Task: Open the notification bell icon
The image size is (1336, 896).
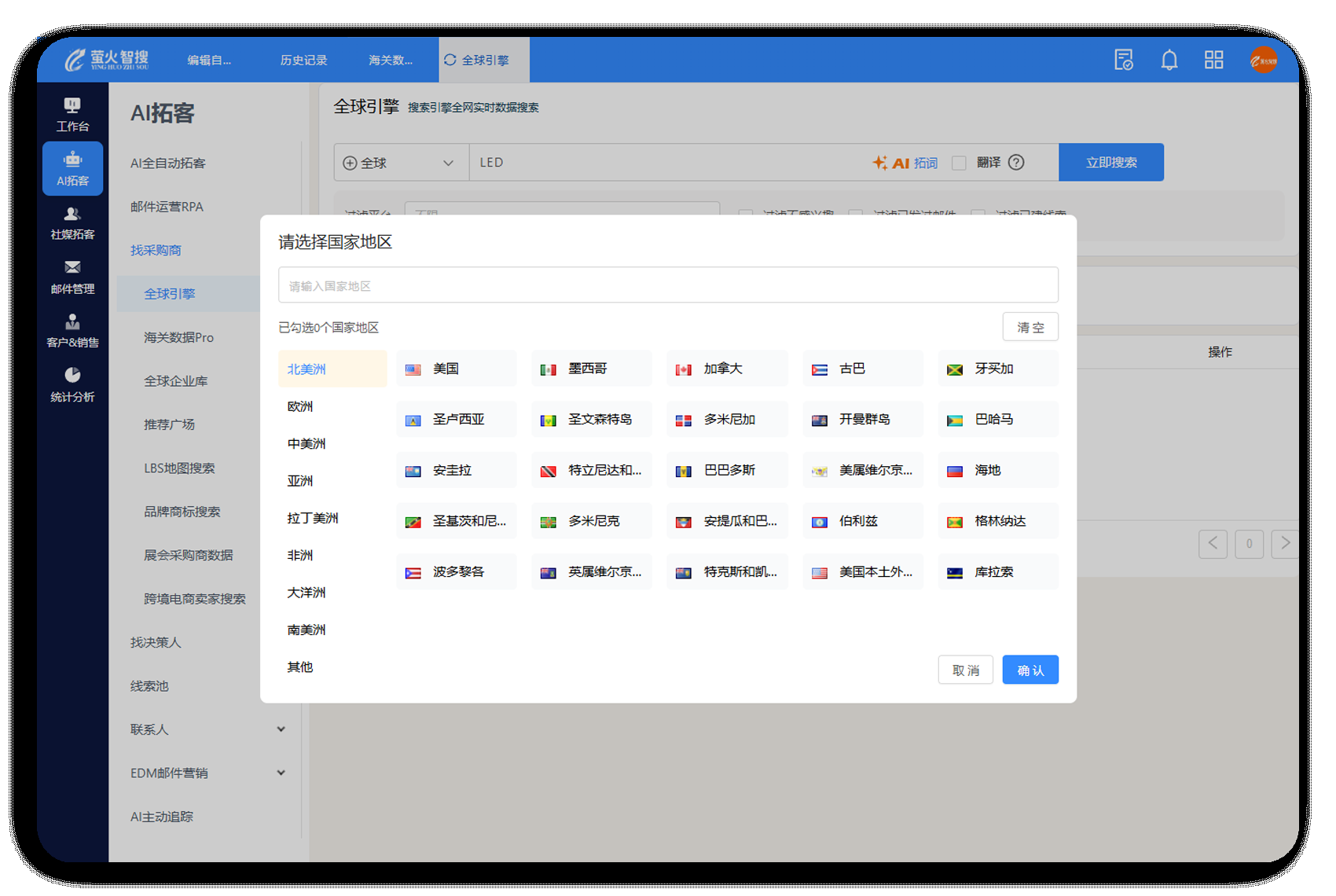Action: click(1169, 60)
